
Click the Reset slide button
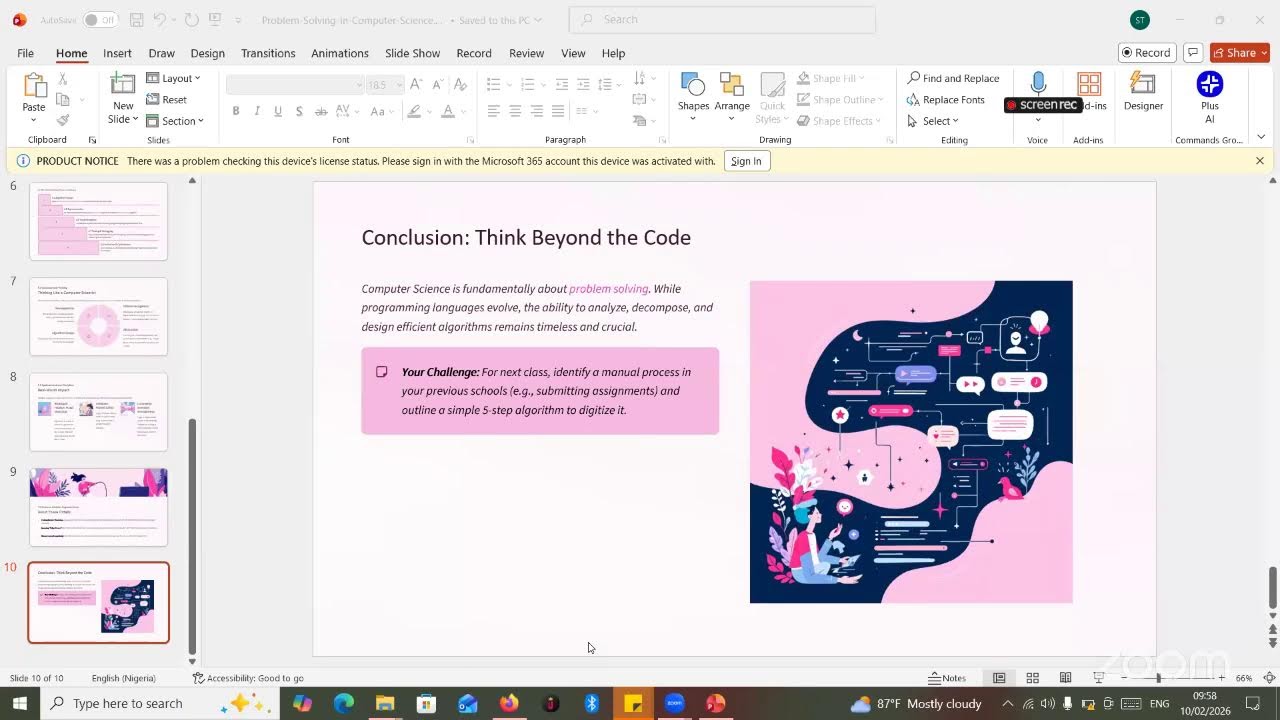(x=167, y=100)
